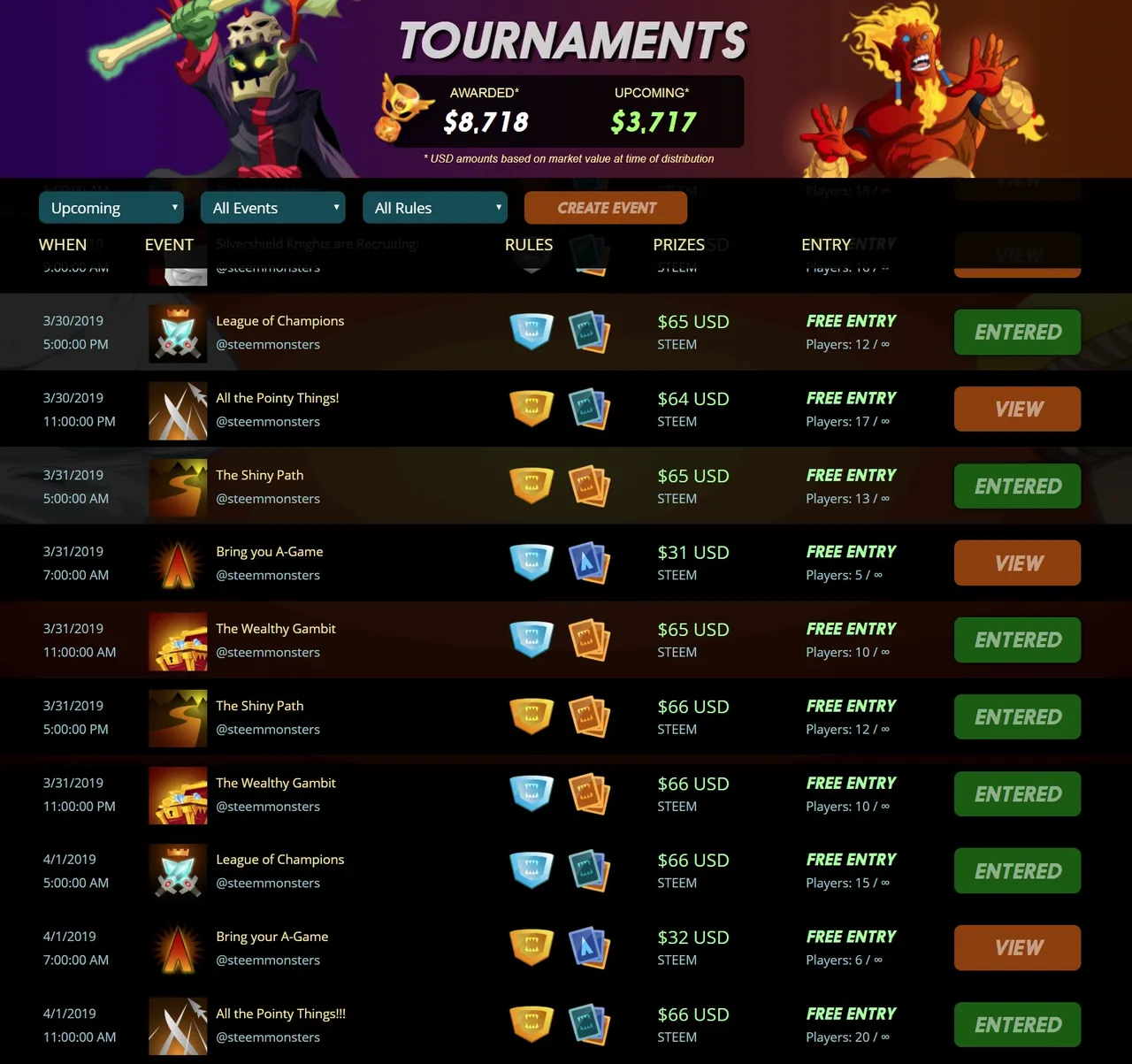Open the League of Champions event title on 3/30
The height and width of the screenshot is (1064, 1132).
pyautogui.click(x=279, y=321)
